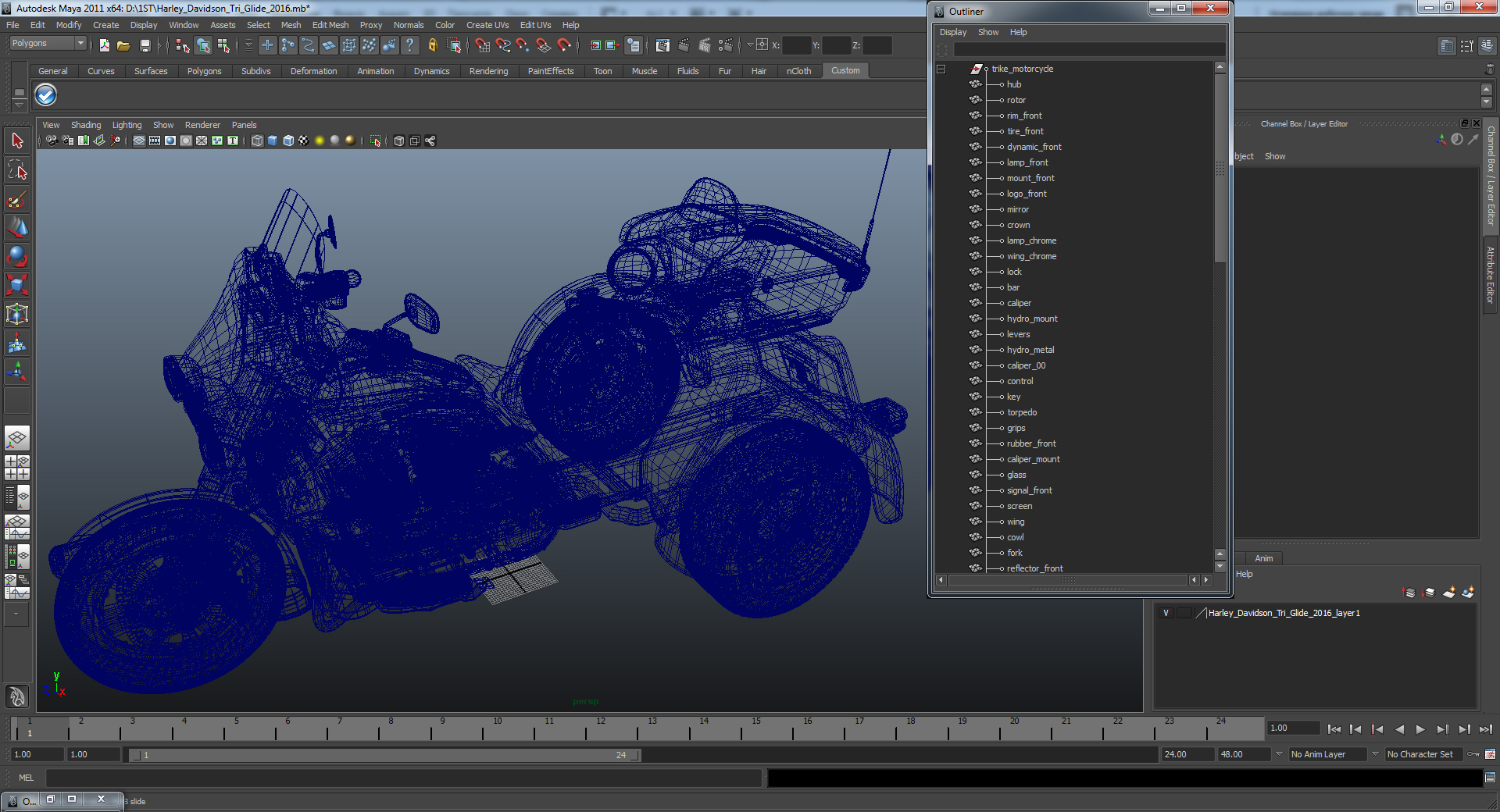
Task: Open the Anim layers tab
Action: 1263,558
